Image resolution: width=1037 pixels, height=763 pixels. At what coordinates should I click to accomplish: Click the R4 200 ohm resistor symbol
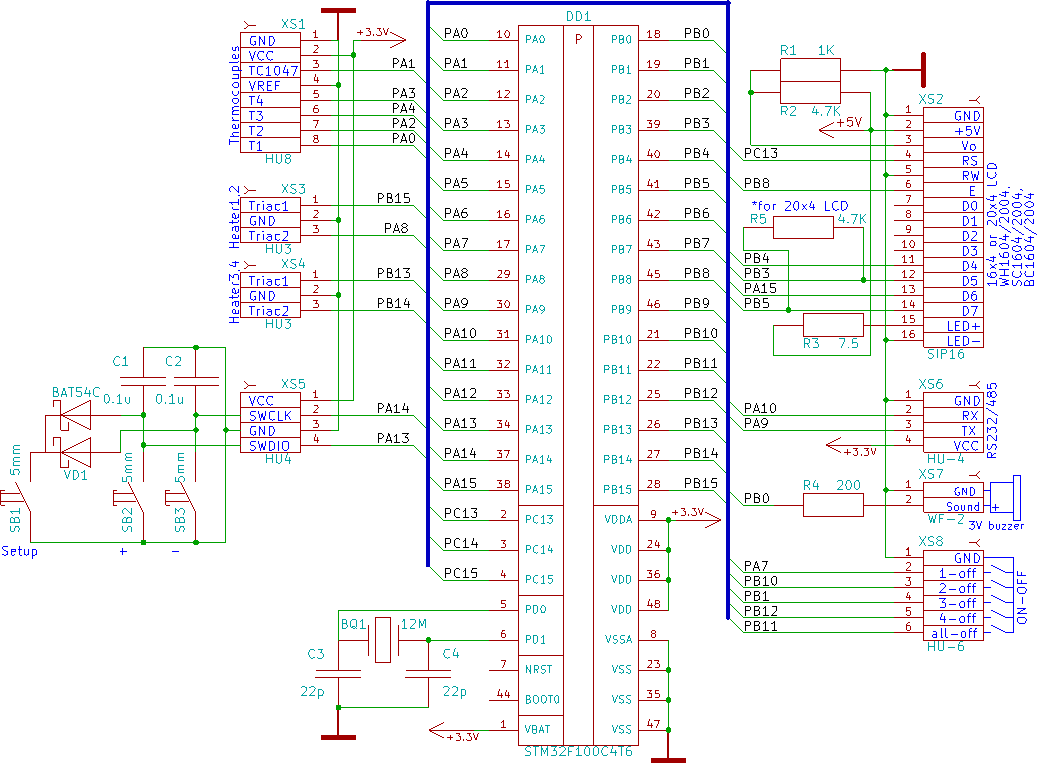pyautogui.click(x=833, y=505)
